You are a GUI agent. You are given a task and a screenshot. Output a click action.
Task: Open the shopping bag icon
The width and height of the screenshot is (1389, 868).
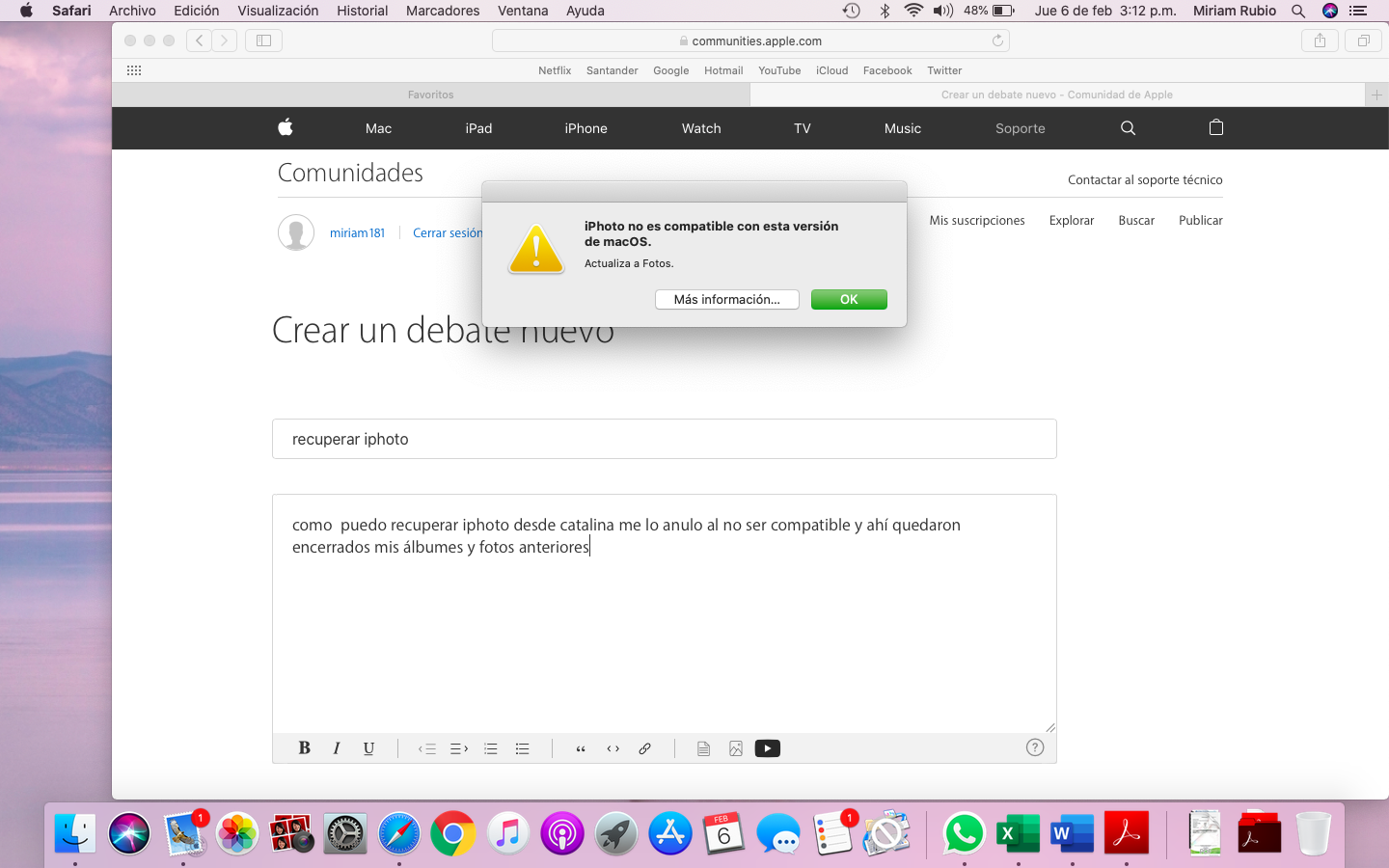pyautogui.click(x=1215, y=128)
